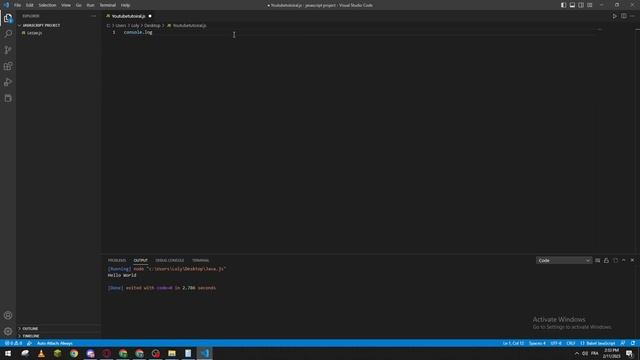The image size is (640, 360).
Task: Open the Manage gear icon
Action: [8, 331]
